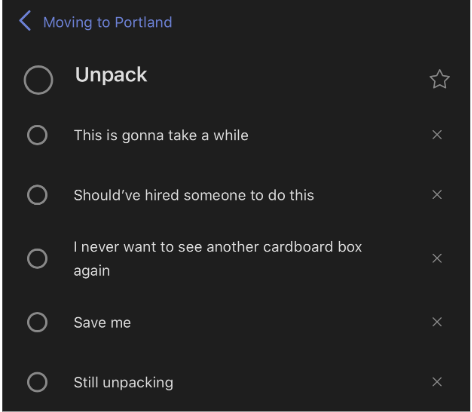The image size is (472, 412).
Task: Go back using the blue chevron arrow
Action: click(x=25, y=21)
